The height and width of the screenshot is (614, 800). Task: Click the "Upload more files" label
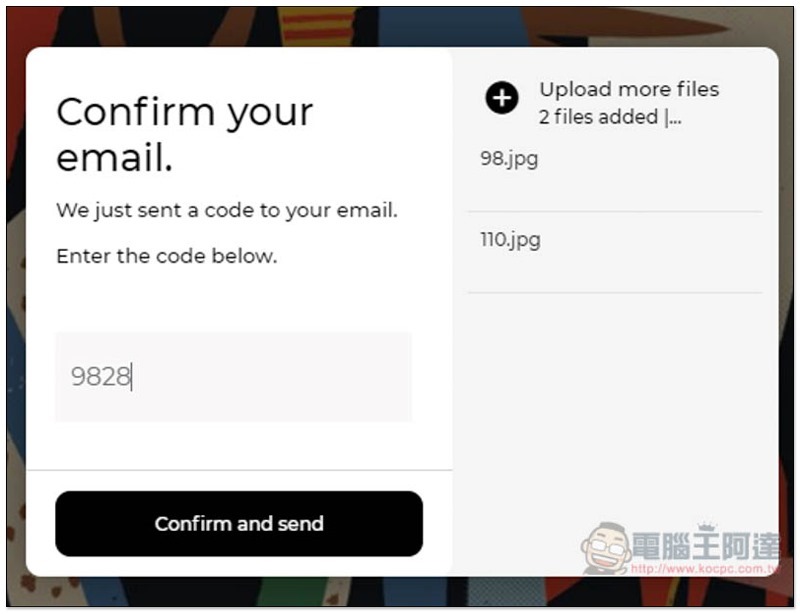pyautogui.click(x=629, y=90)
